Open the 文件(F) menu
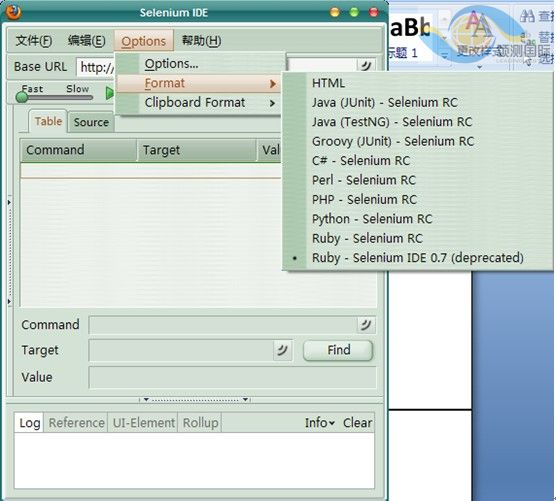This screenshot has height=501, width=556. point(34,41)
